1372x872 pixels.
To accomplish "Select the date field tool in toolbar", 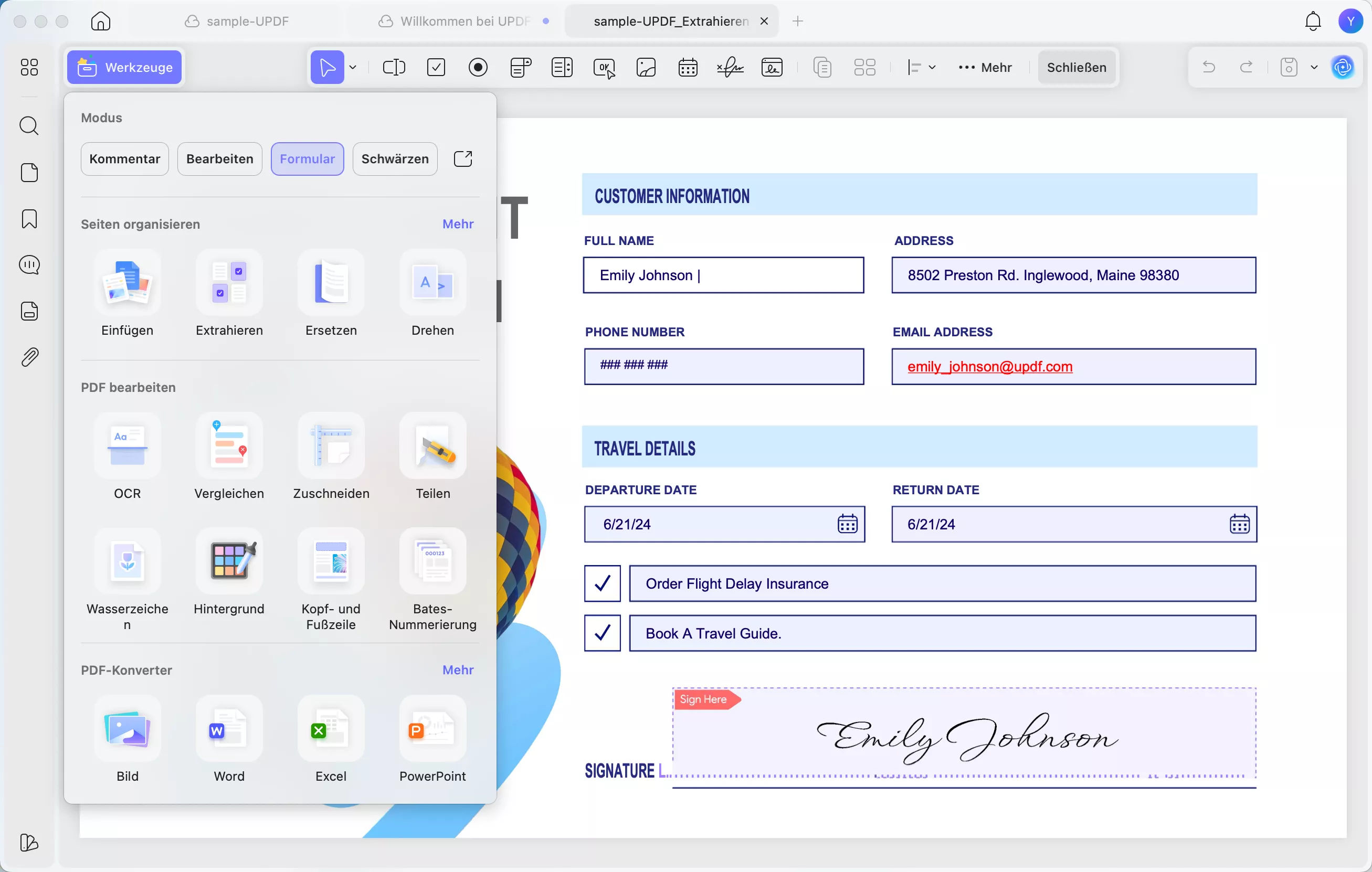I will pyautogui.click(x=688, y=67).
